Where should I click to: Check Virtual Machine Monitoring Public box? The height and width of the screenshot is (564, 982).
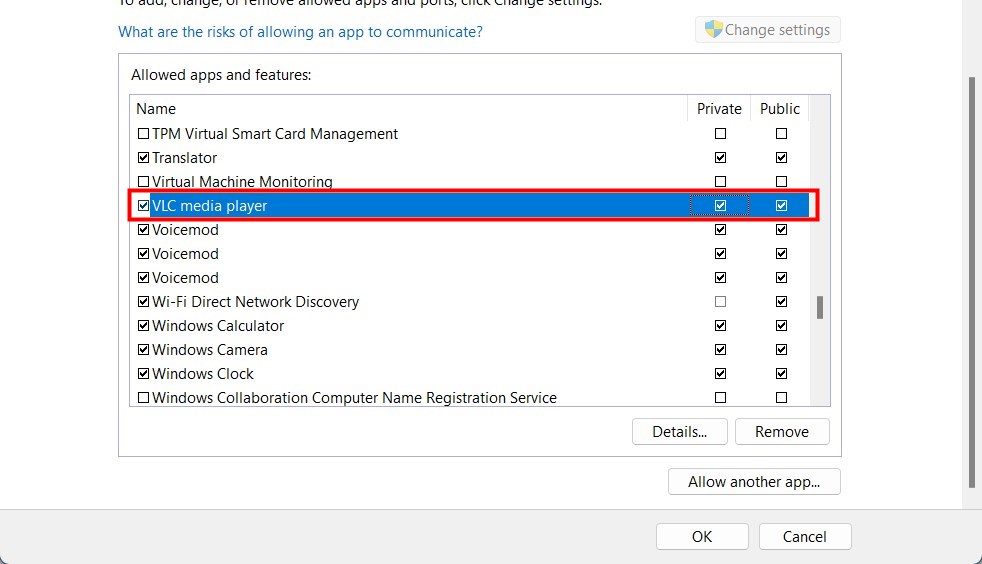[x=781, y=182]
